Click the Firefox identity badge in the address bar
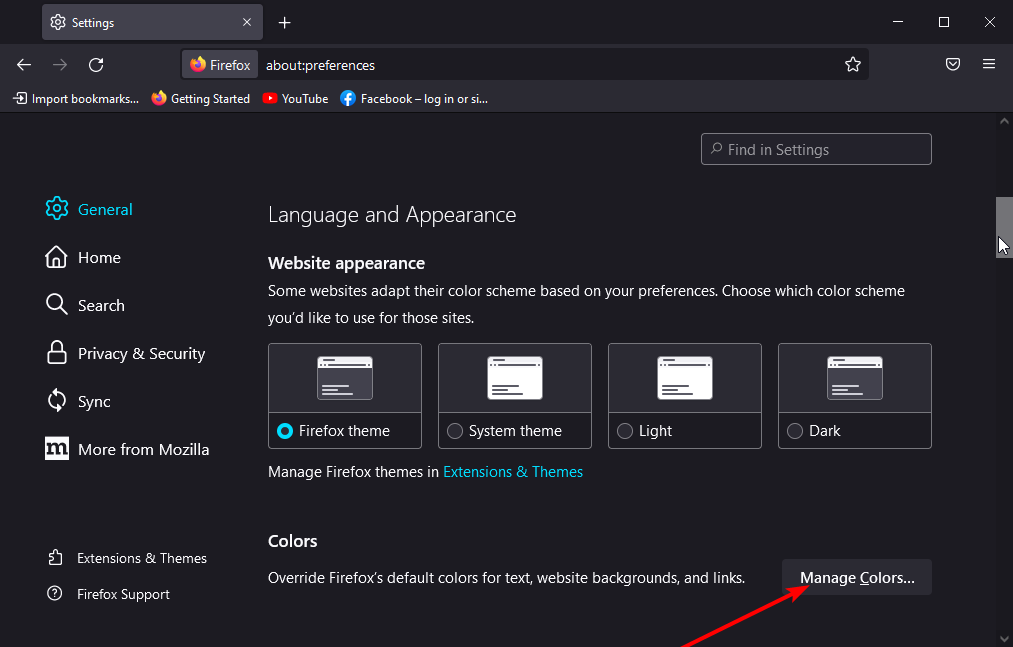This screenshot has width=1013, height=647. pyautogui.click(x=220, y=65)
